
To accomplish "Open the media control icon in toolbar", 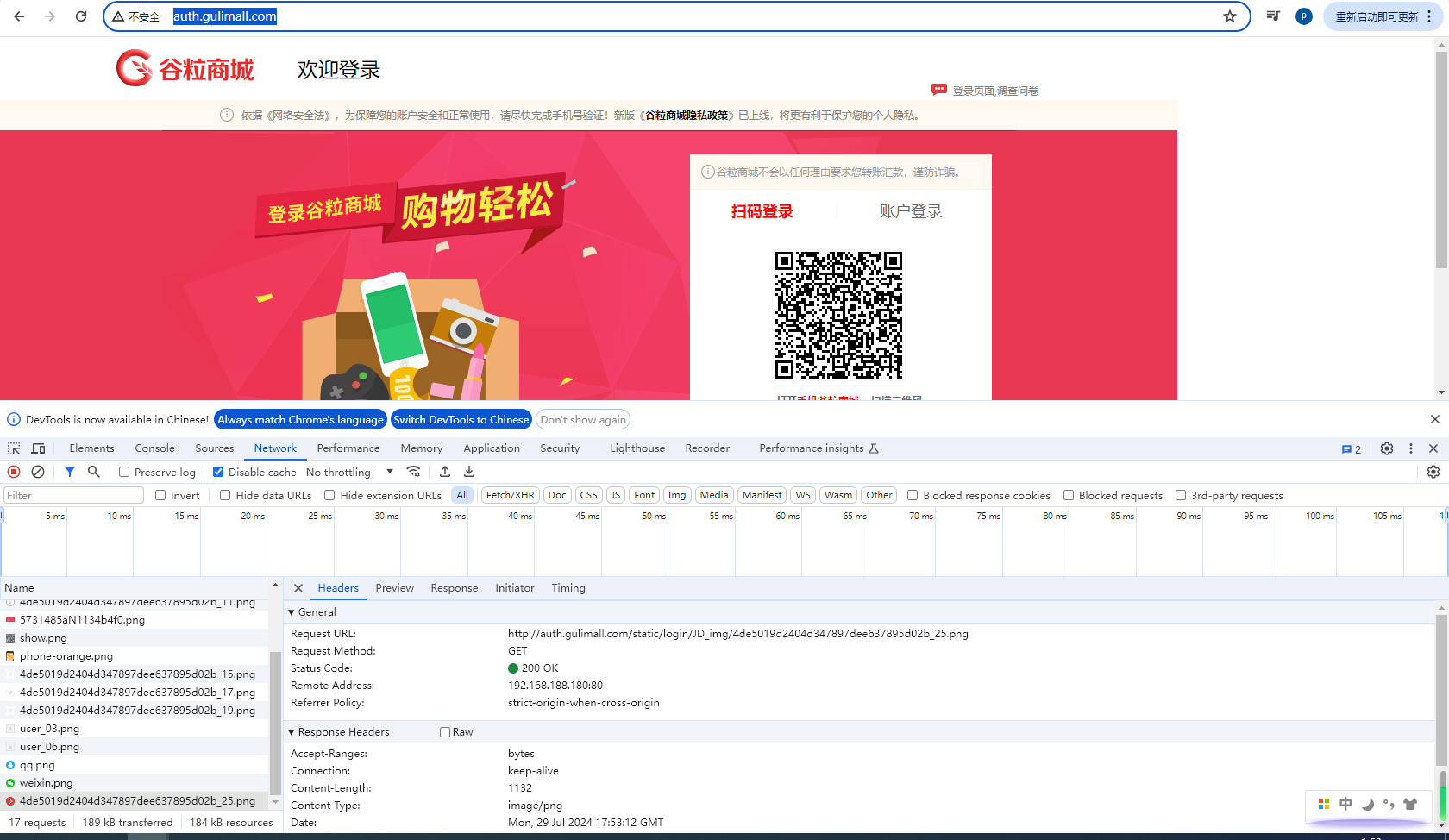I will click(1273, 16).
